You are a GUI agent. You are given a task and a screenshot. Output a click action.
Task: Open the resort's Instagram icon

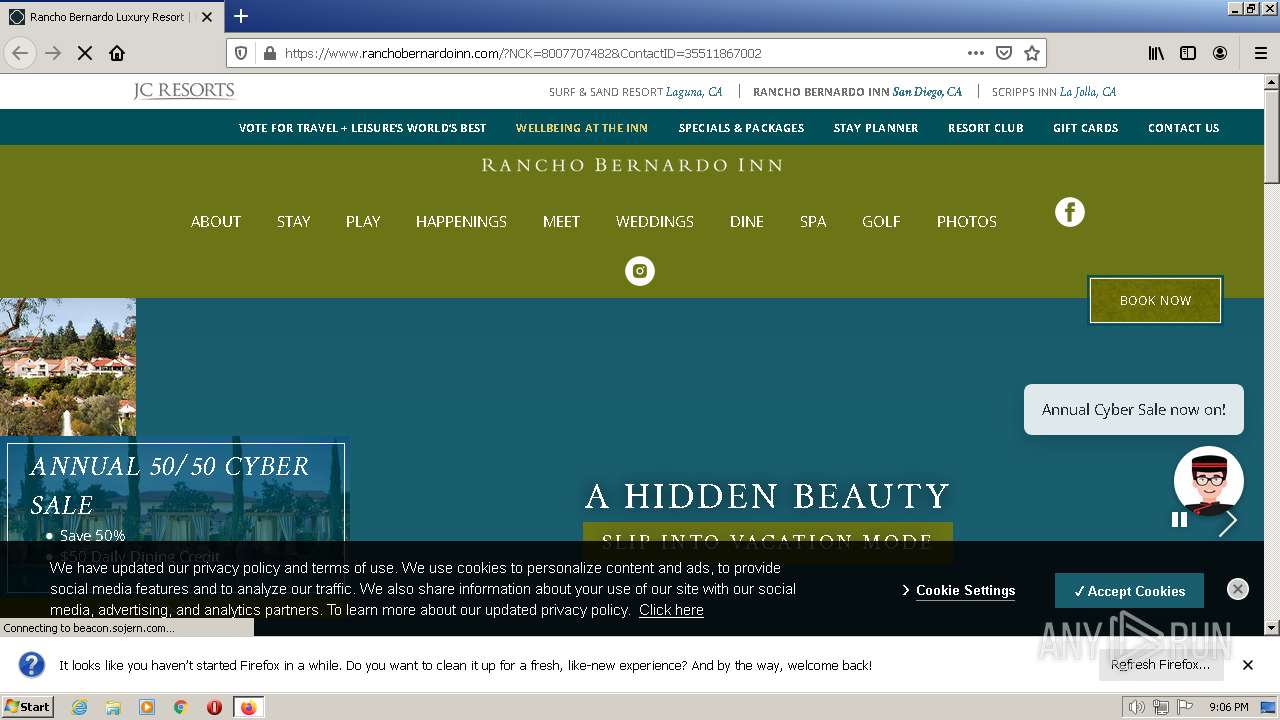coord(640,271)
